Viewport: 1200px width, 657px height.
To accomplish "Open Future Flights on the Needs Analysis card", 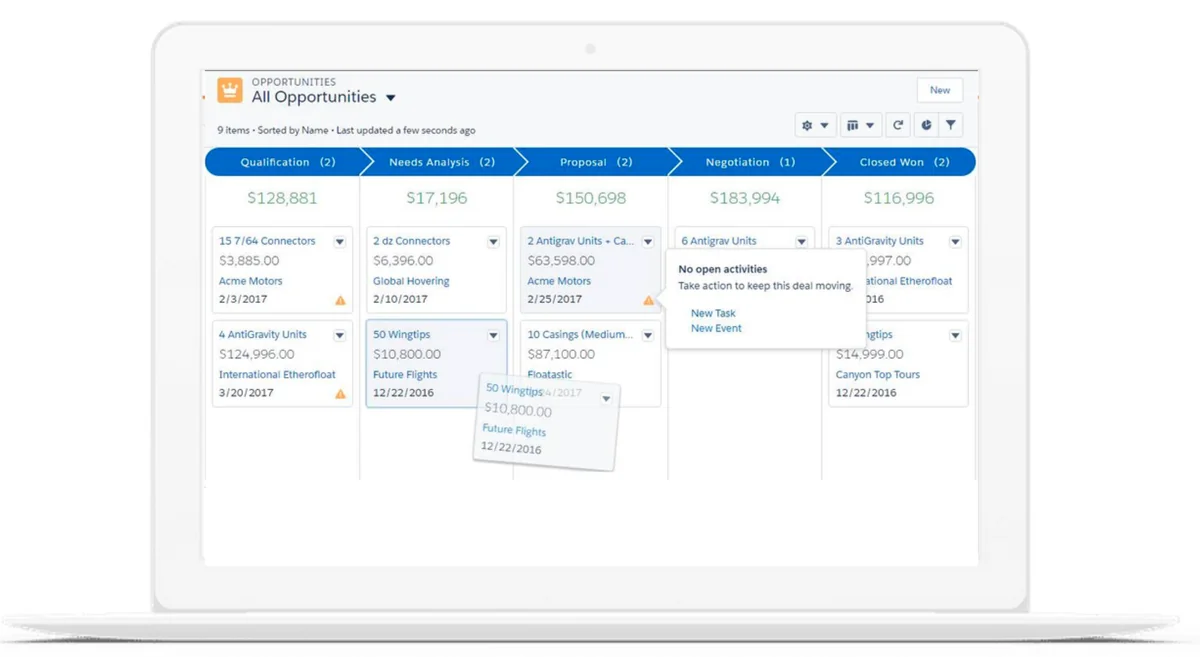I will pos(405,375).
